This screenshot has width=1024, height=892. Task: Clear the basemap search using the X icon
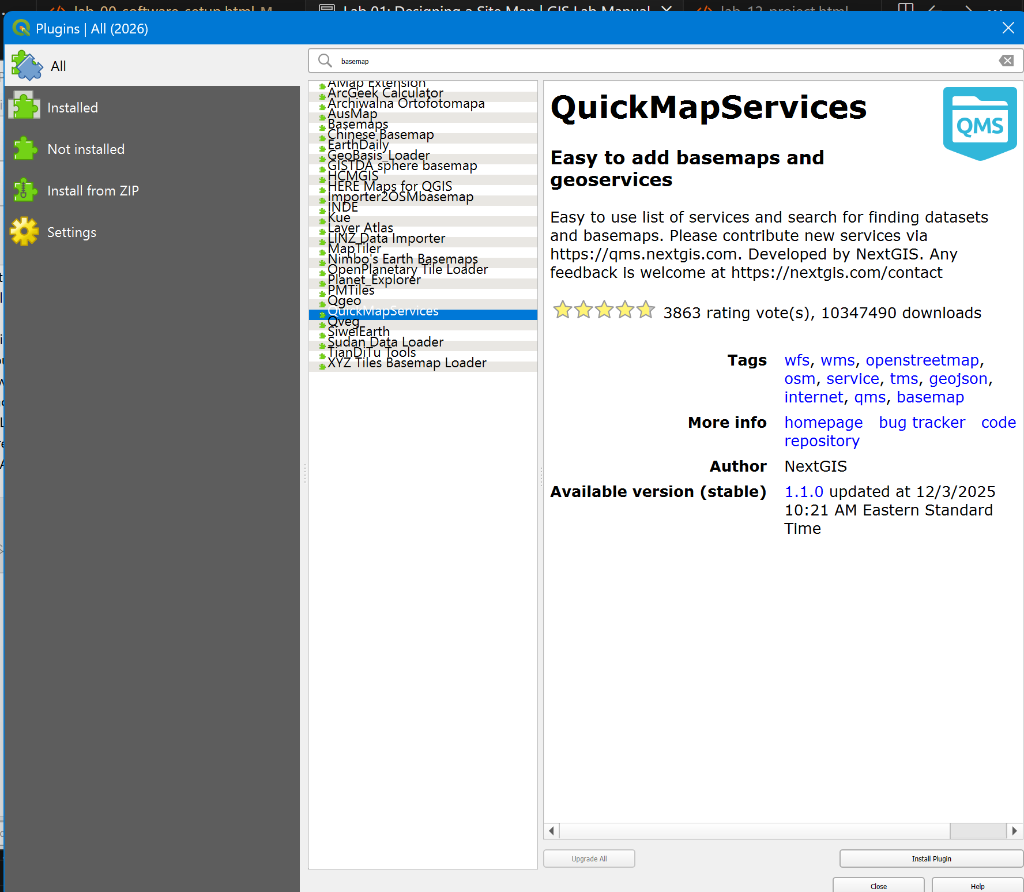tap(1005, 61)
